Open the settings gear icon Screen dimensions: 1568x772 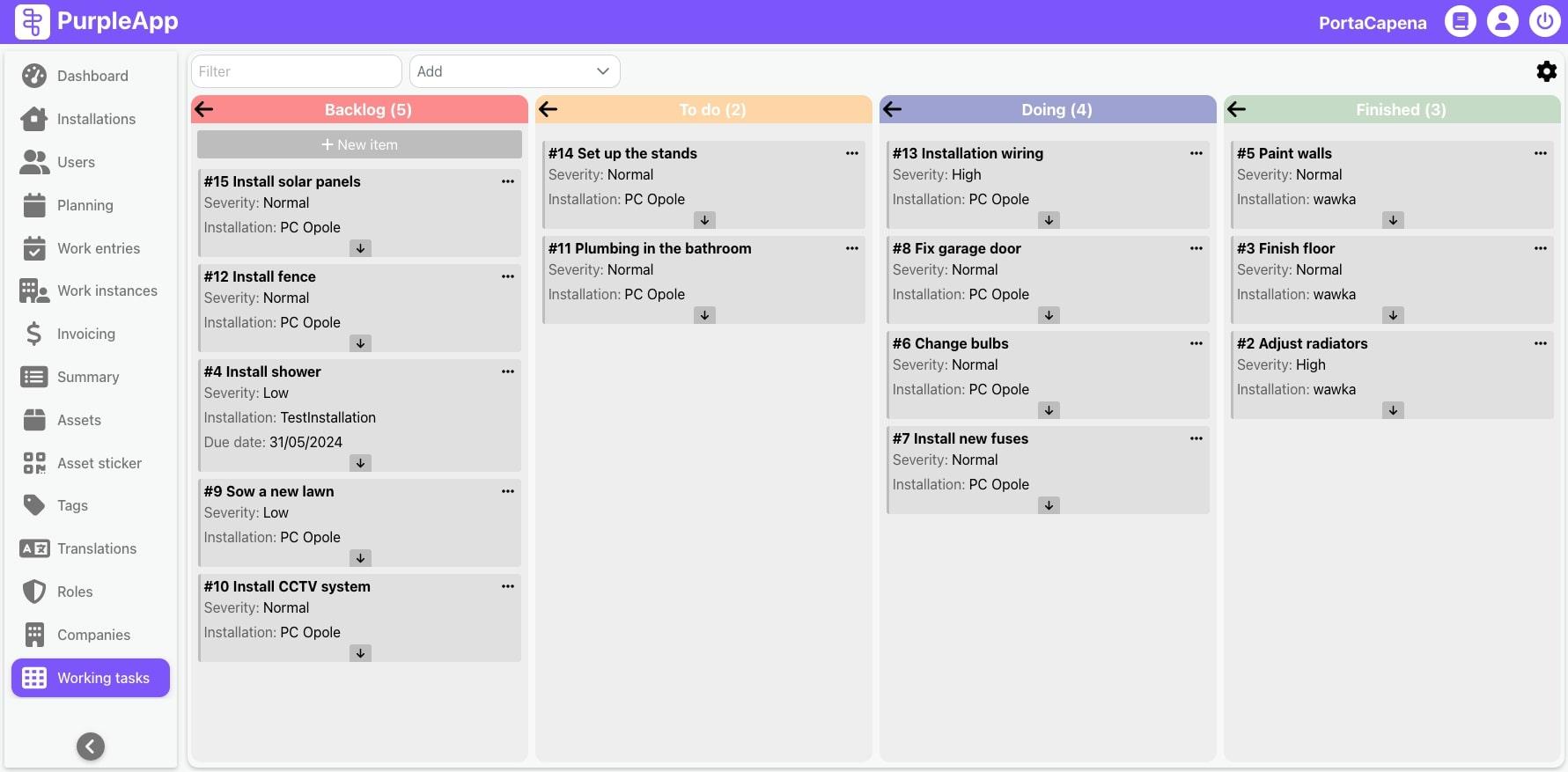(x=1546, y=71)
